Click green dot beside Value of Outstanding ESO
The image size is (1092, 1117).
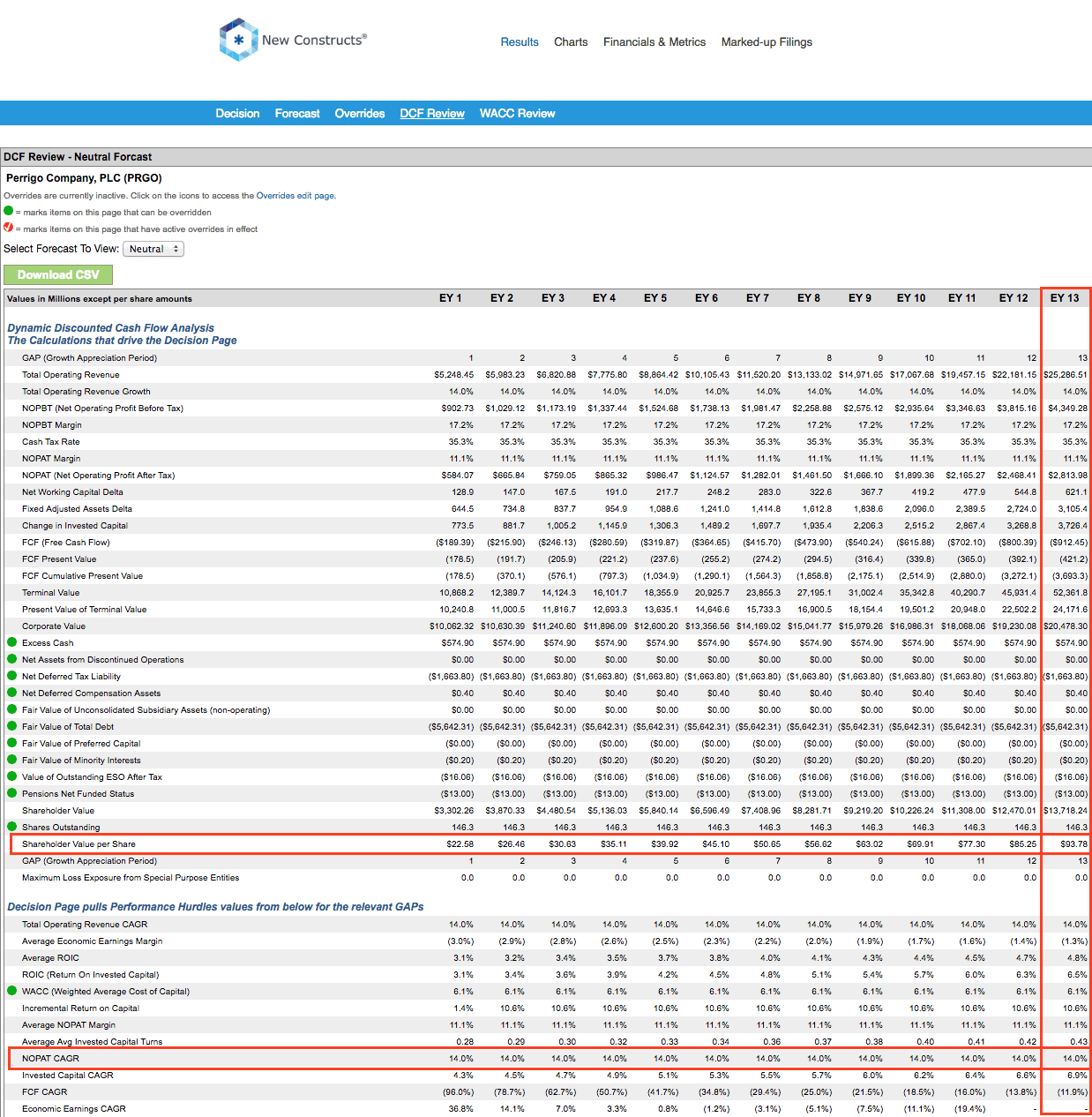[12, 776]
